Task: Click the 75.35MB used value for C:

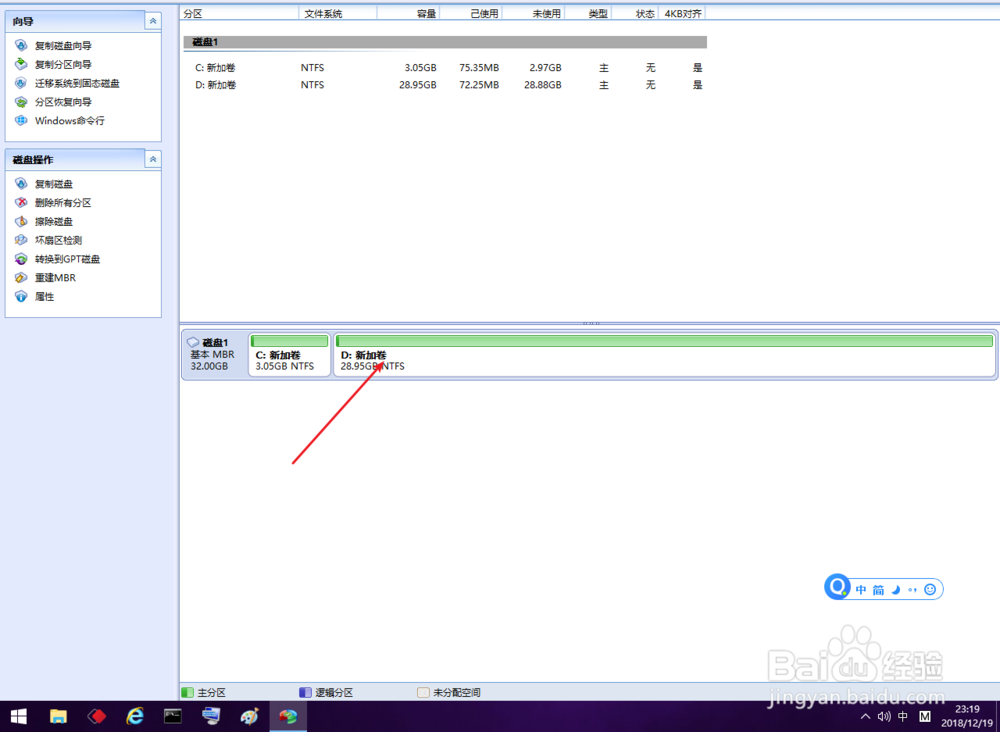Action: click(479, 68)
